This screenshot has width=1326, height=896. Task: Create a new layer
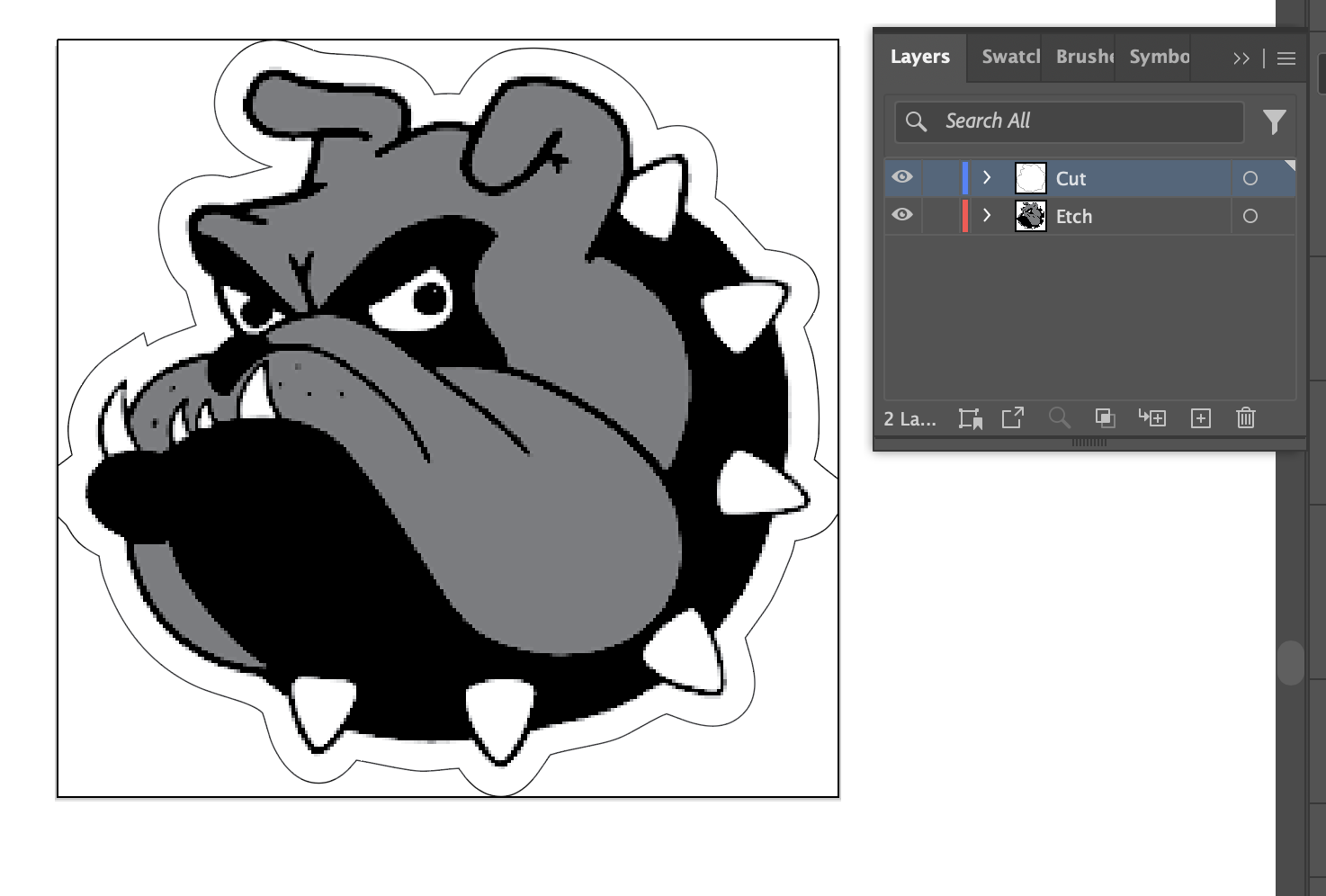(x=1200, y=417)
